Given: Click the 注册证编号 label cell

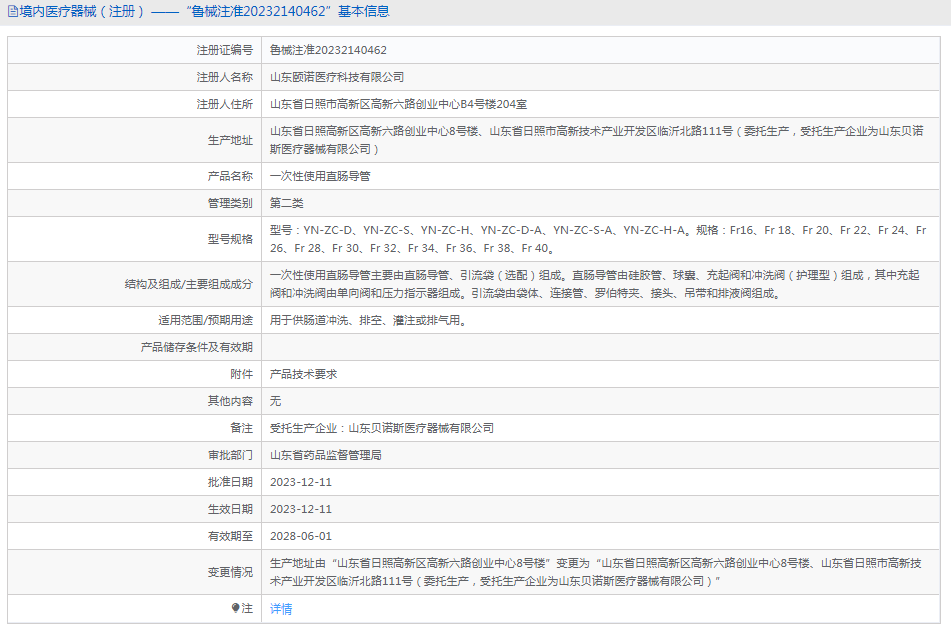Looking at the screenshot, I should pyautogui.click(x=224, y=50).
